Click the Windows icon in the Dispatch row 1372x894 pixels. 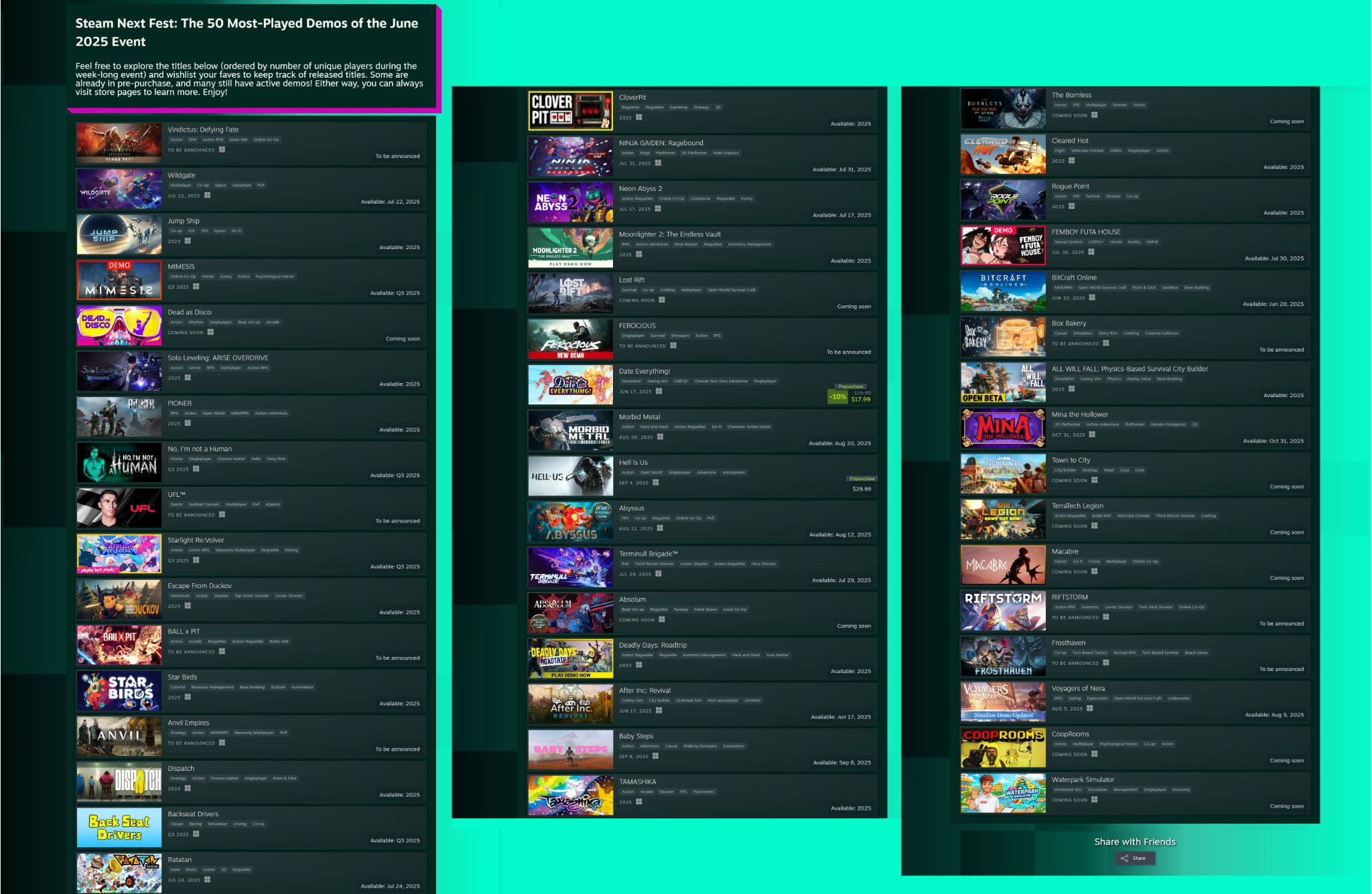click(188, 788)
